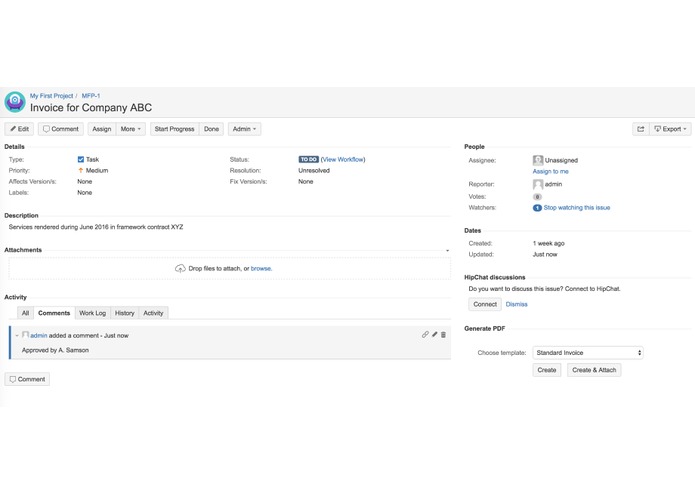Image resolution: width=695 pixels, height=494 pixels.
Task: Open the Attachments section options arrow
Action: click(447, 250)
